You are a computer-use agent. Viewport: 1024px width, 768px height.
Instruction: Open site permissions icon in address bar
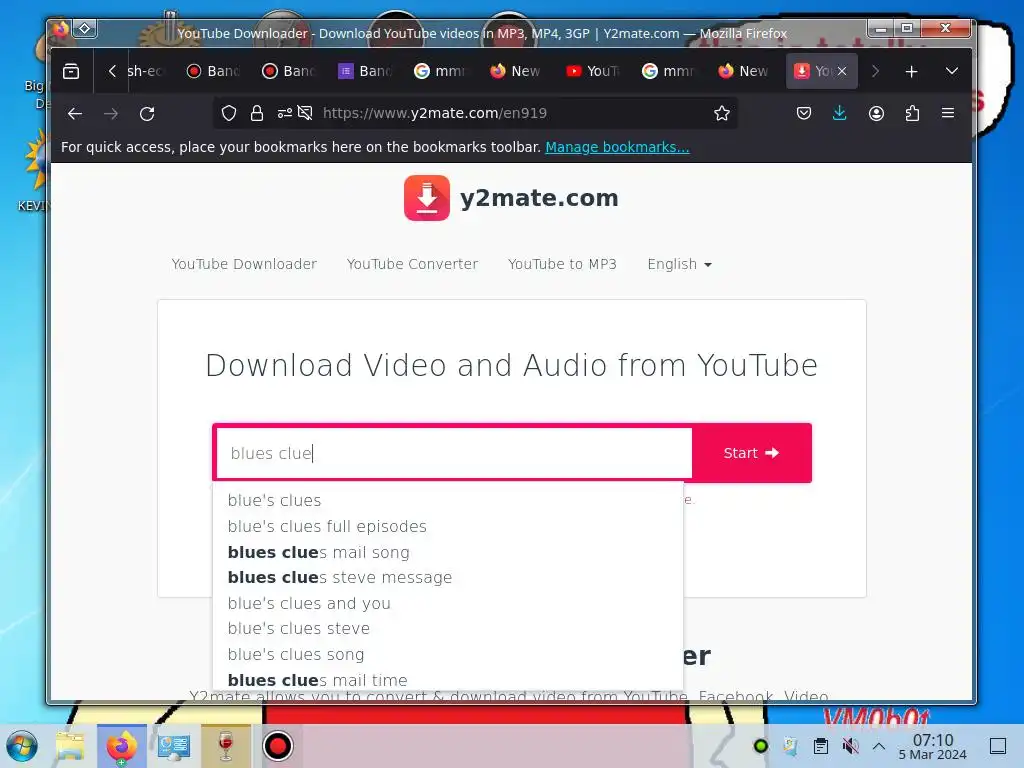[x=284, y=114]
